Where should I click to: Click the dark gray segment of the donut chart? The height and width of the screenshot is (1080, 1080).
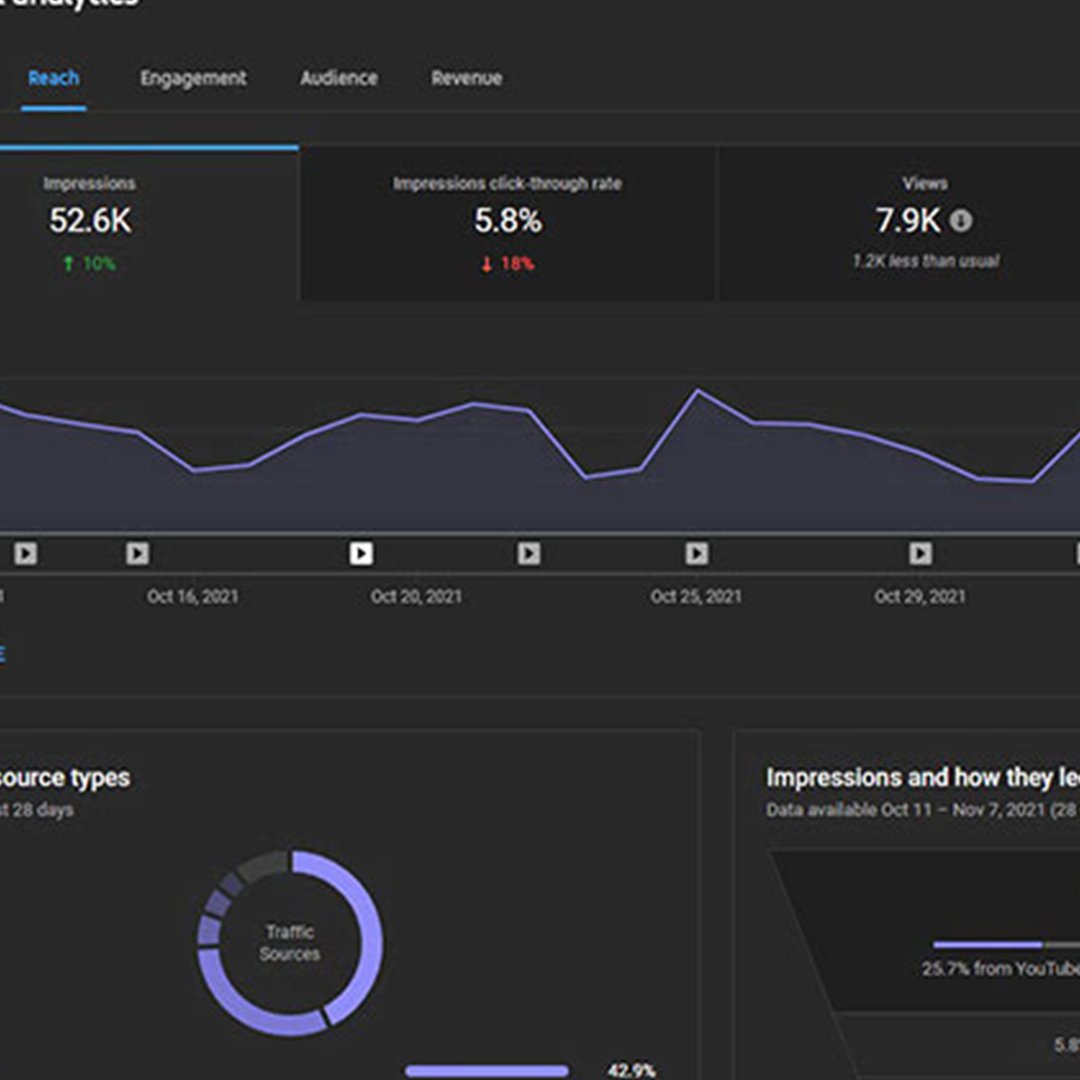[x=264, y=866]
